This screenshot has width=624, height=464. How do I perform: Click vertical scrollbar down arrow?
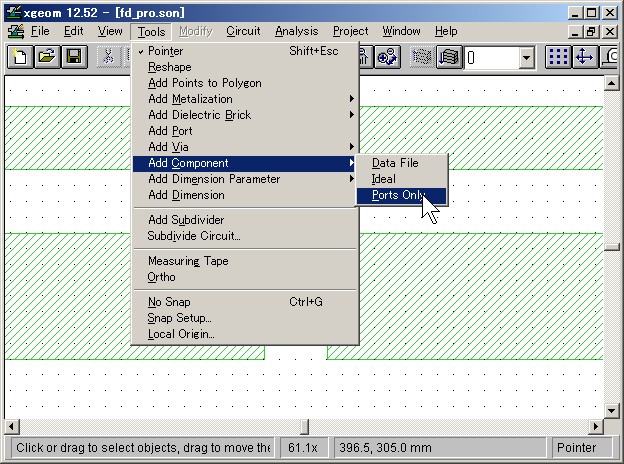pos(611,411)
